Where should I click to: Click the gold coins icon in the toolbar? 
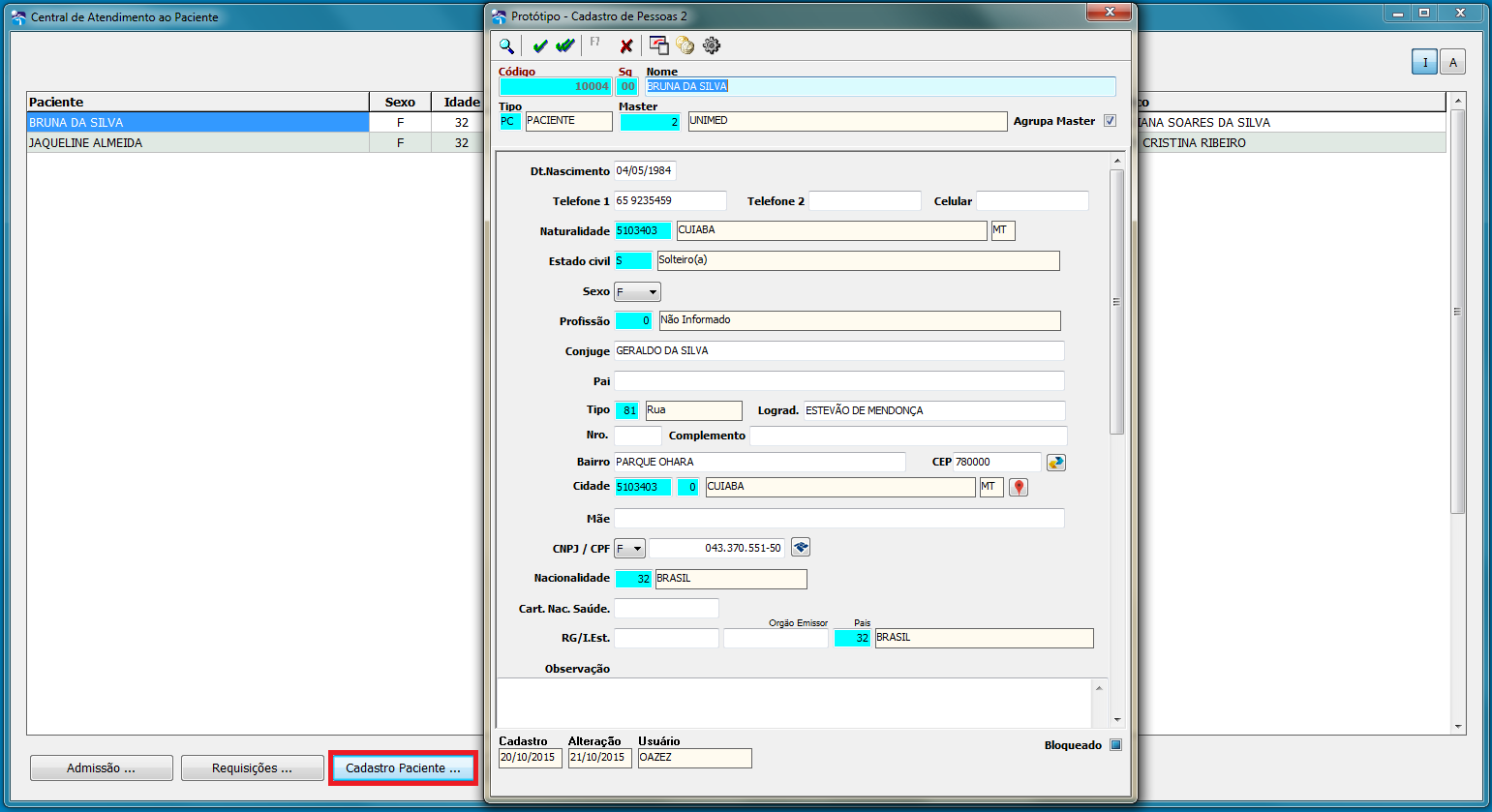tap(685, 45)
